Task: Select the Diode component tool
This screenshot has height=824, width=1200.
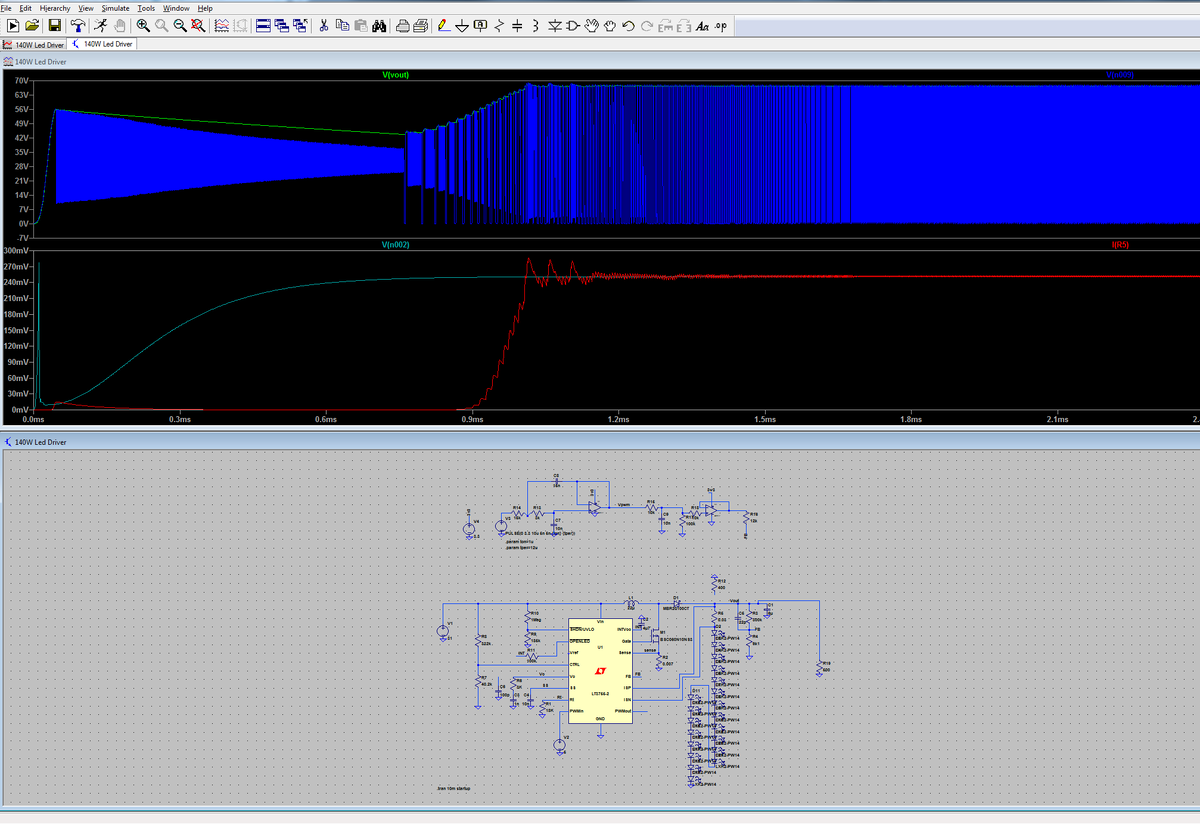Action: click(x=554, y=25)
